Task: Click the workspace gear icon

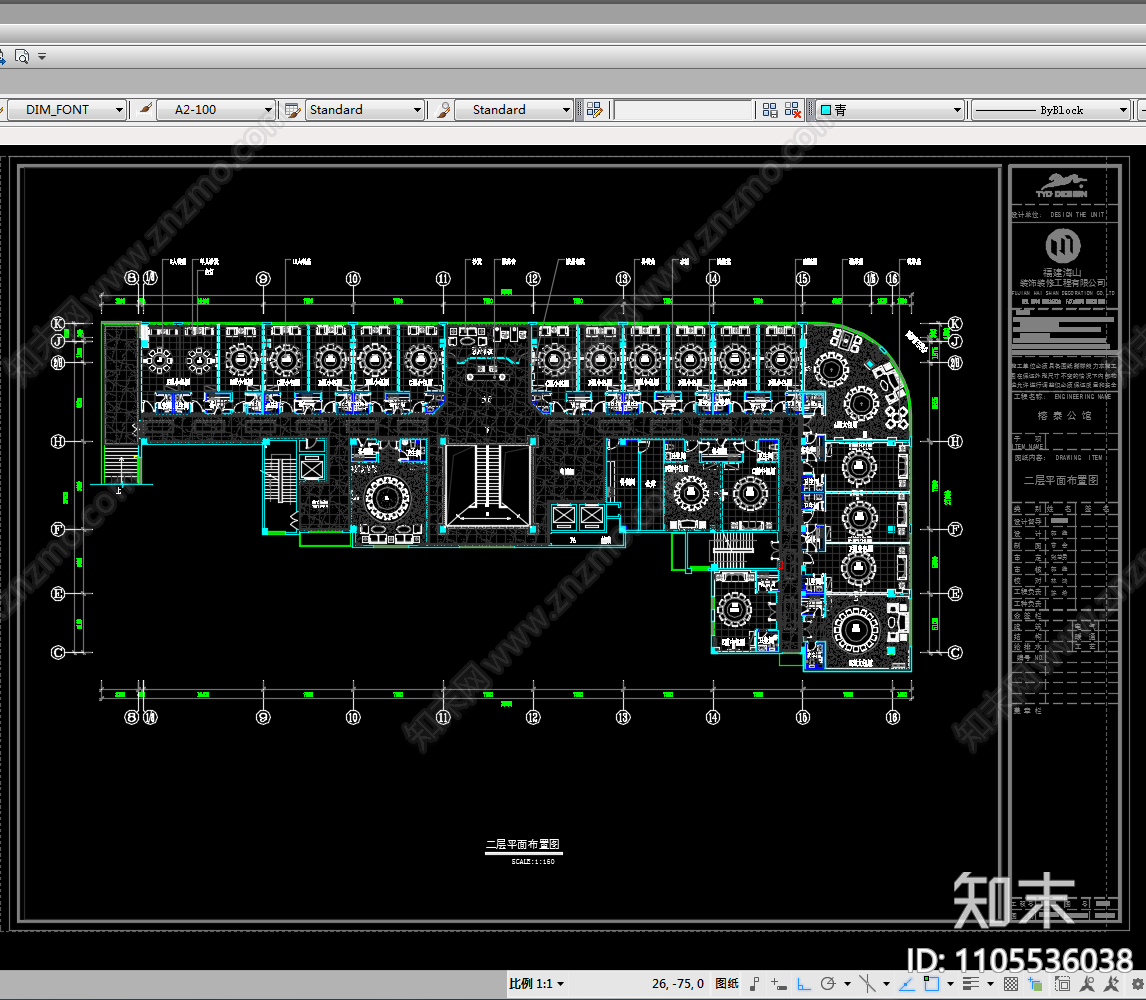Action: (x=1138, y=984)
